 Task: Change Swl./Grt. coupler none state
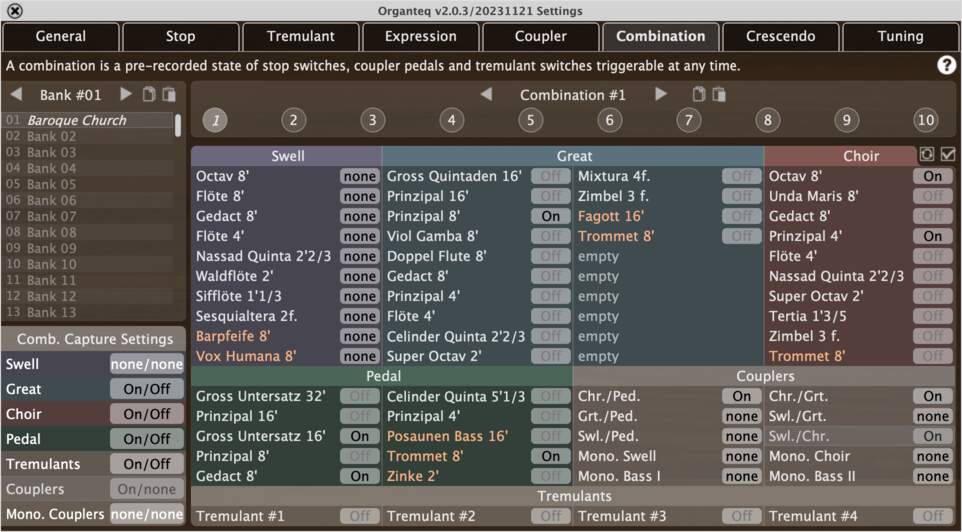click(x=933, y=417)
